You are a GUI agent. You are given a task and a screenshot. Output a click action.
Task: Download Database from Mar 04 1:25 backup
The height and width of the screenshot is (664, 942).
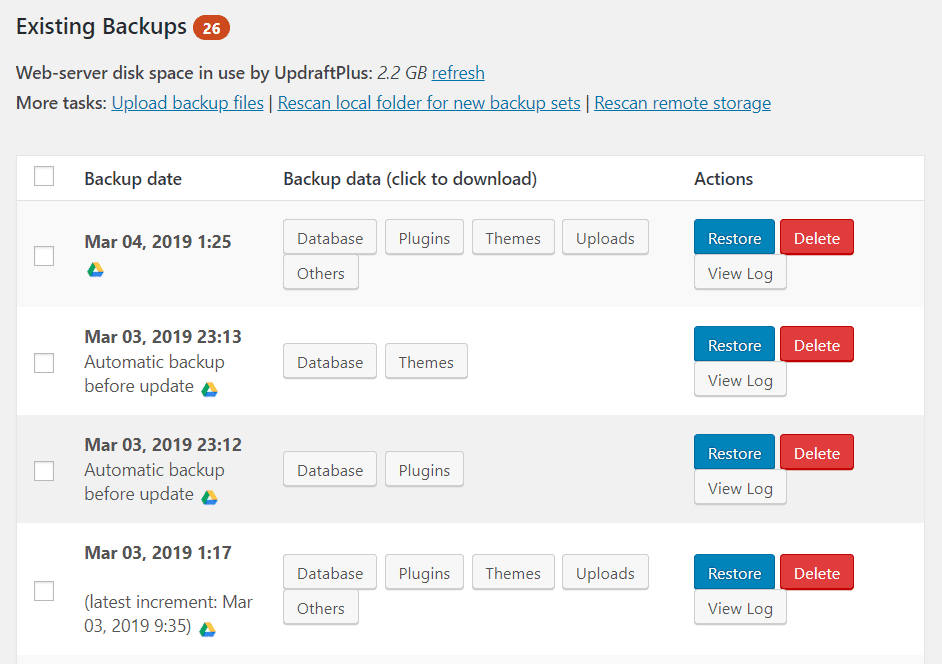click(330, 238)
